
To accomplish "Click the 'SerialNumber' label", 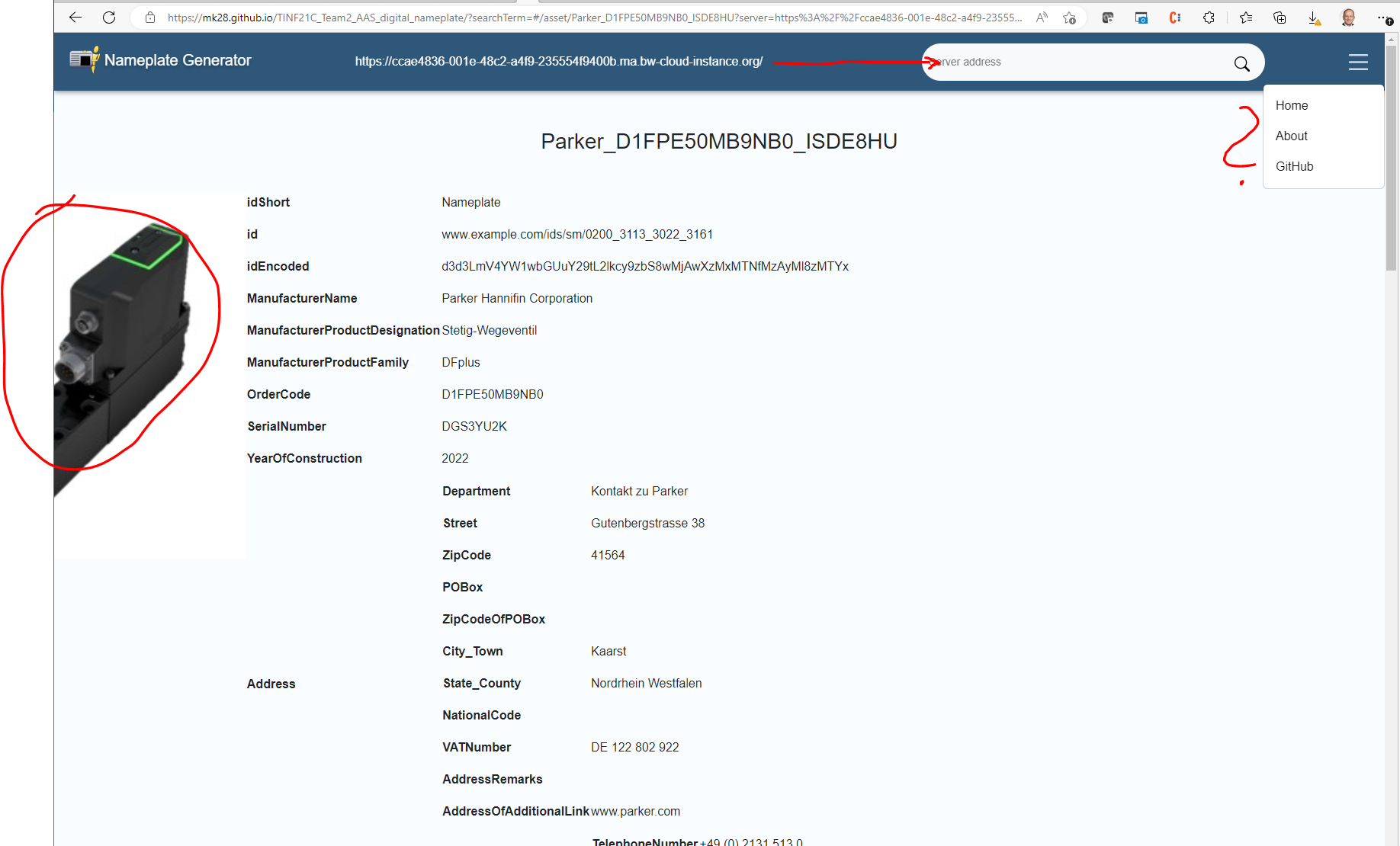I will [x=287, y=426].
